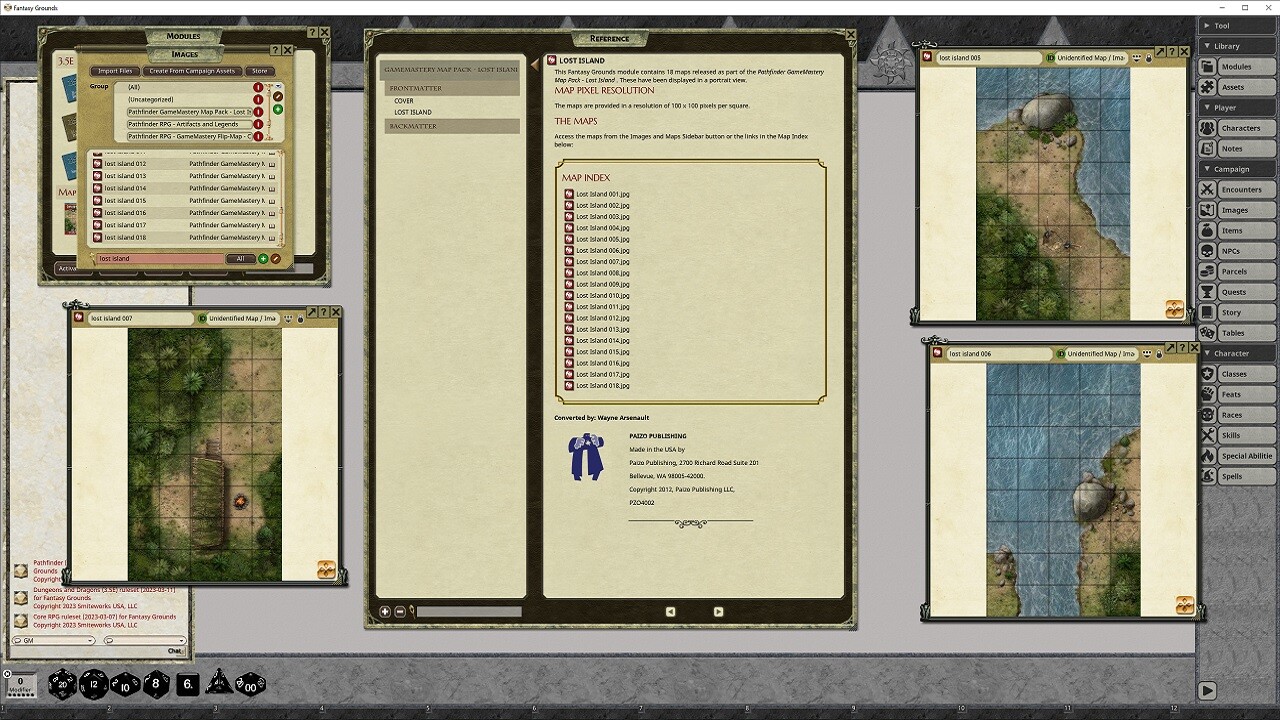Open the Lost Island 010.jpg map link
This screenshot has height=720, width=1280.
click(x=601, y=294)
